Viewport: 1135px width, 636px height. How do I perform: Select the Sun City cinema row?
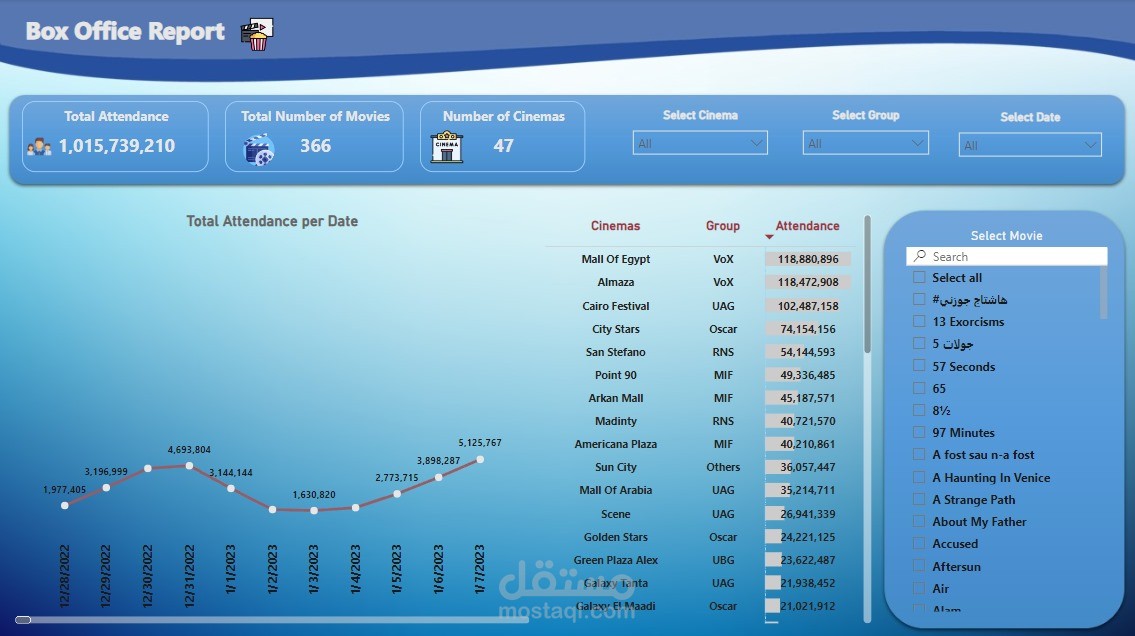coord(699,467)
